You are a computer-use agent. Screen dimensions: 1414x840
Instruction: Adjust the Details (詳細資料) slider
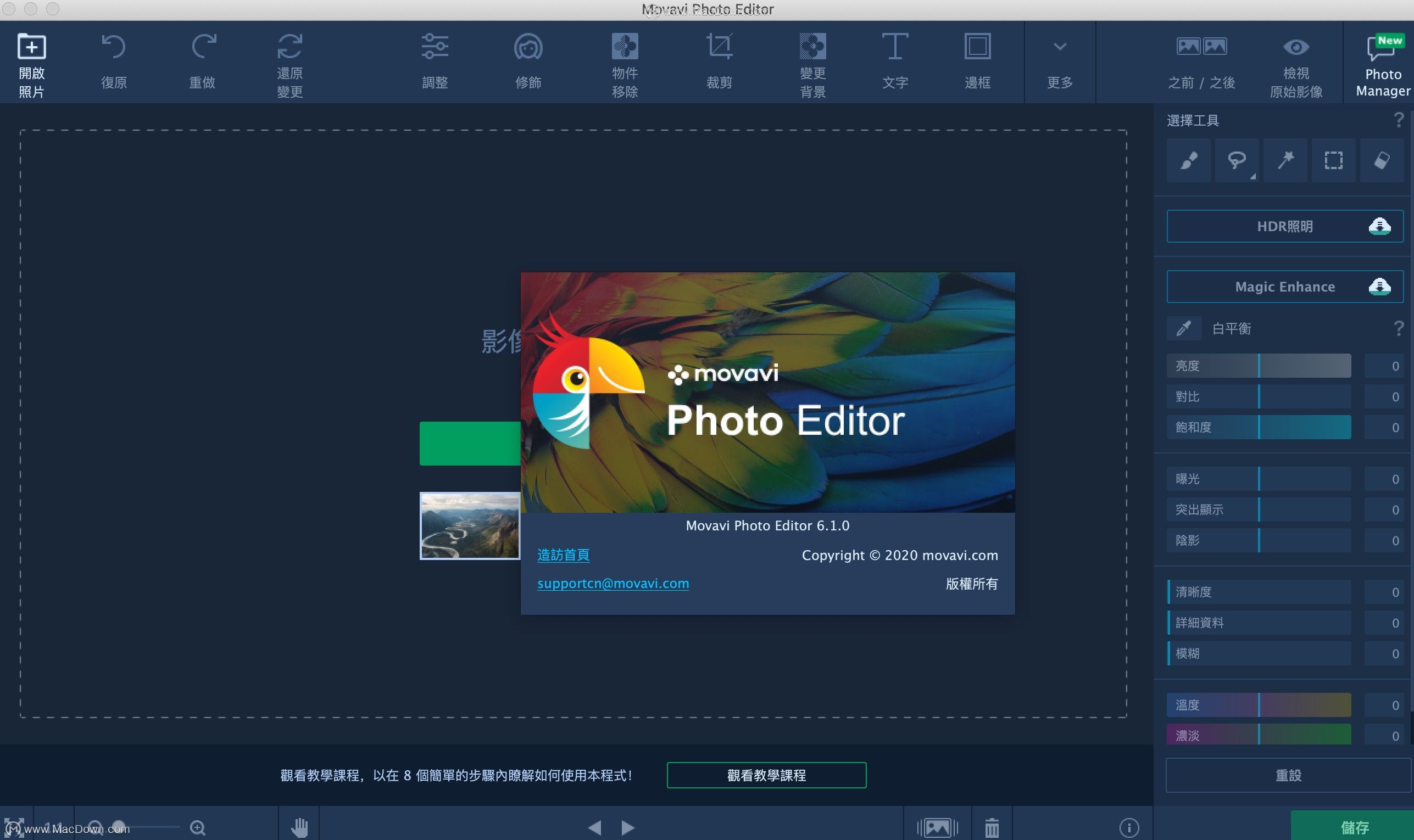click(x=1259, y=623)
